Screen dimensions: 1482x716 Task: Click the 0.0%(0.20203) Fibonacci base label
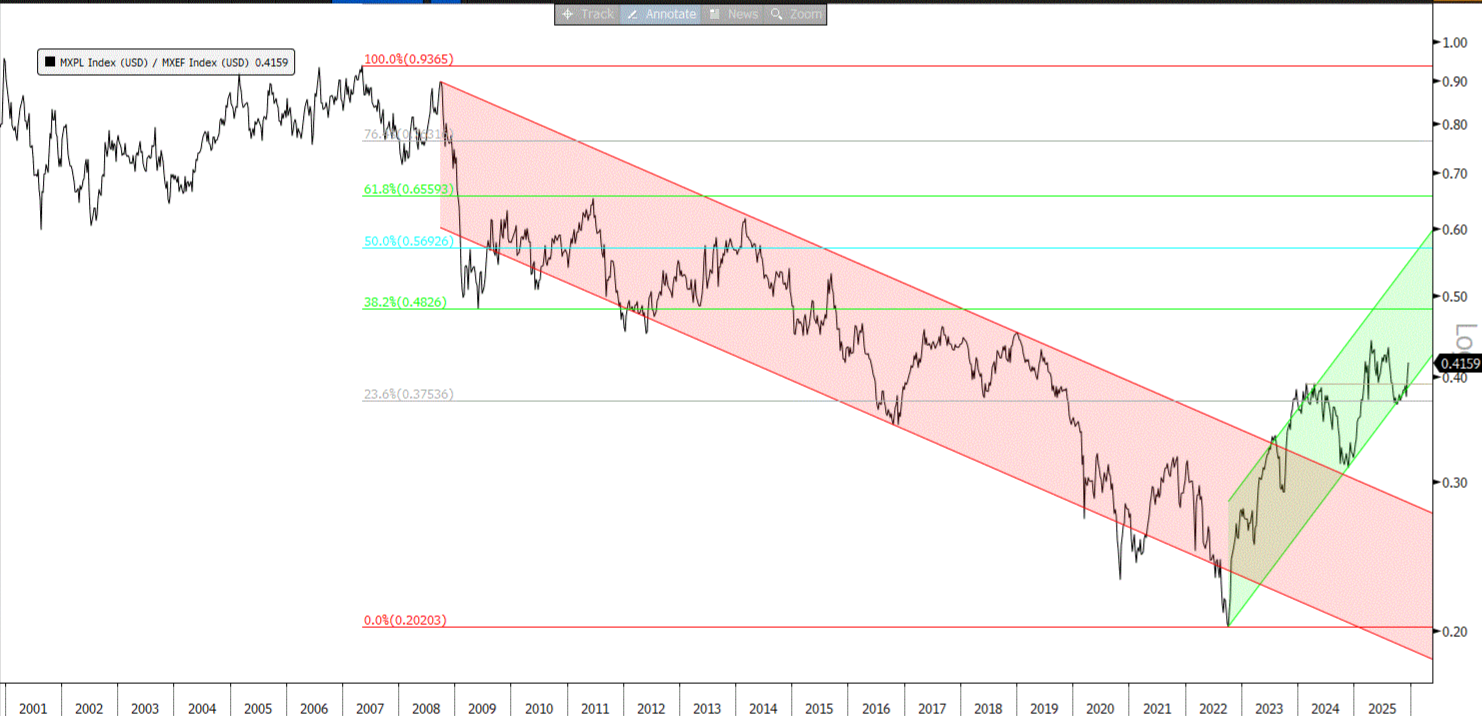point(404,620)
